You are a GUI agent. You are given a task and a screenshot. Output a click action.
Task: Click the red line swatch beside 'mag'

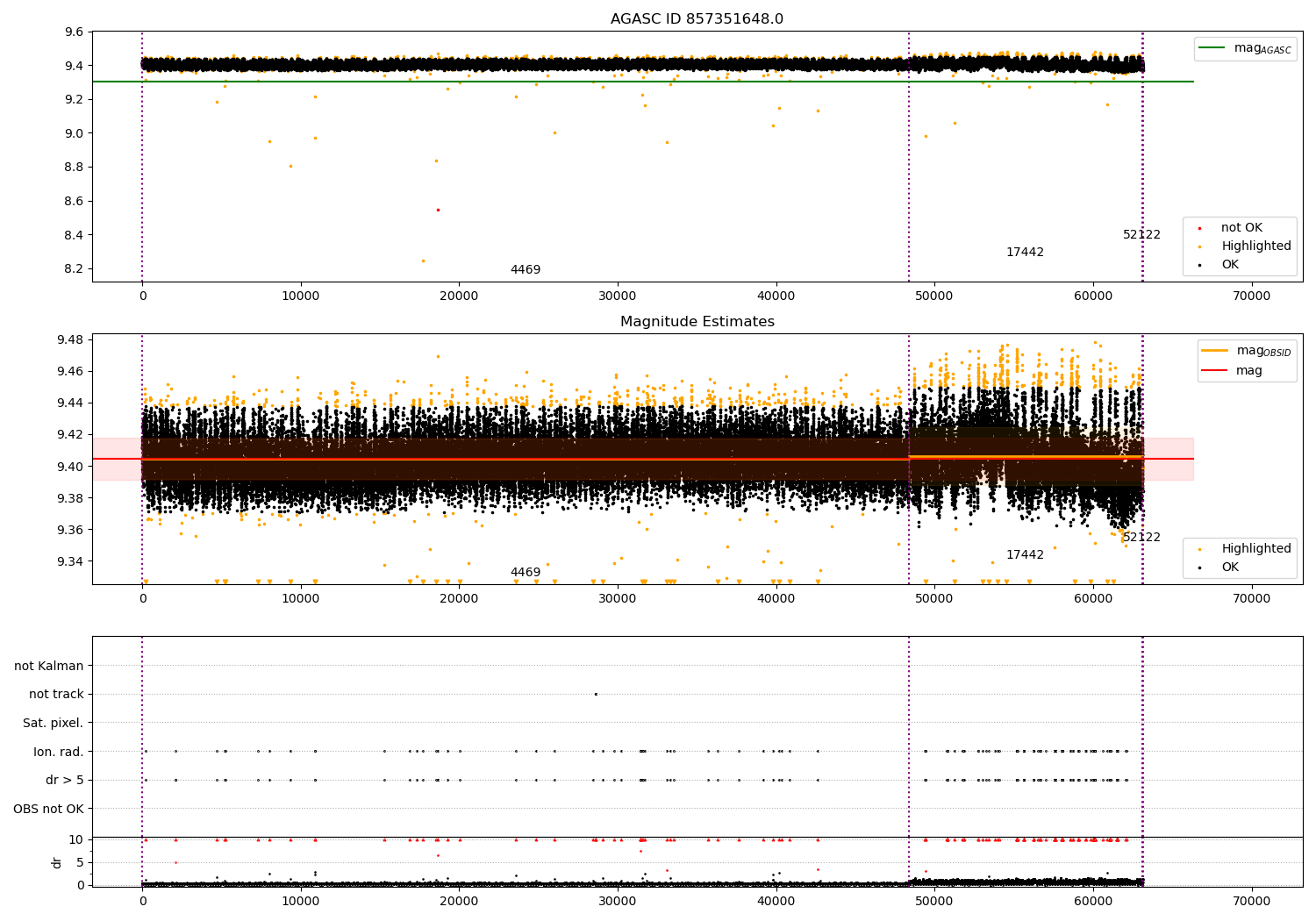tap(1215, 371)
